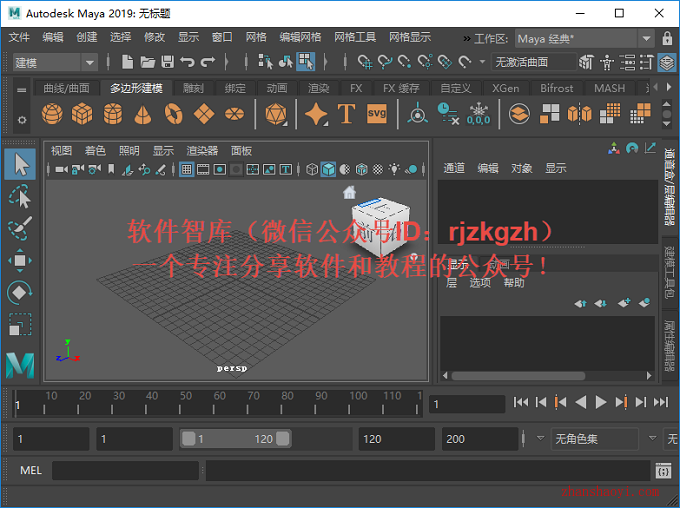Image resolution: width=680 pixels, height=508 pixels.
Task: Create a polygon cylinder from the shelf
Action: pos(113,114)
